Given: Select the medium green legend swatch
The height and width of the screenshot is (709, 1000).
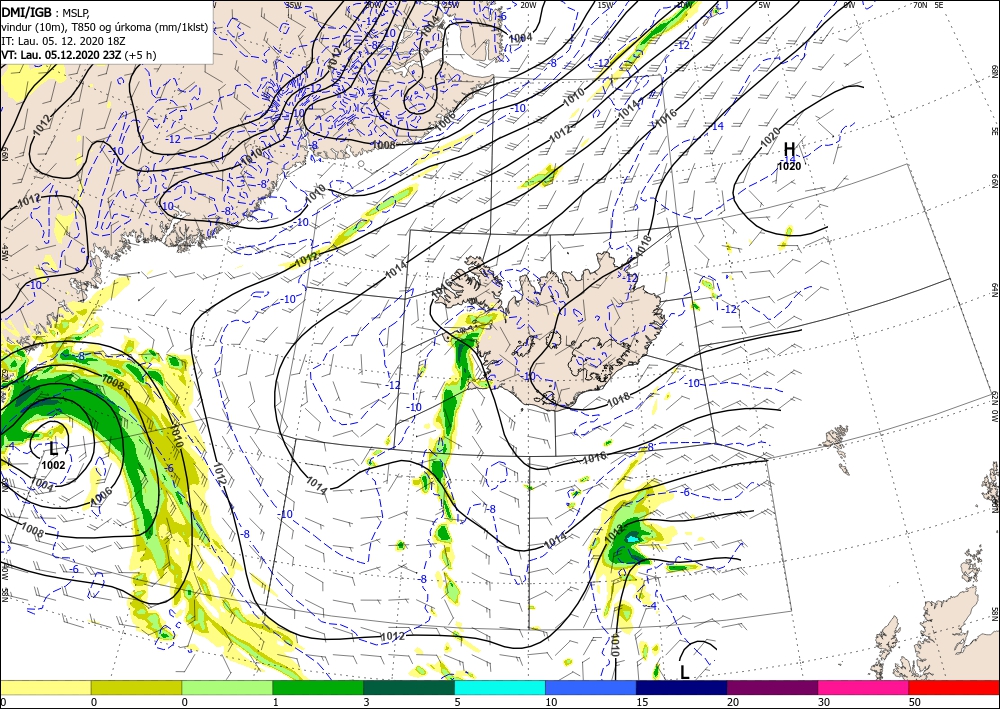Looking at the screenshot, I should coord(318,687).
